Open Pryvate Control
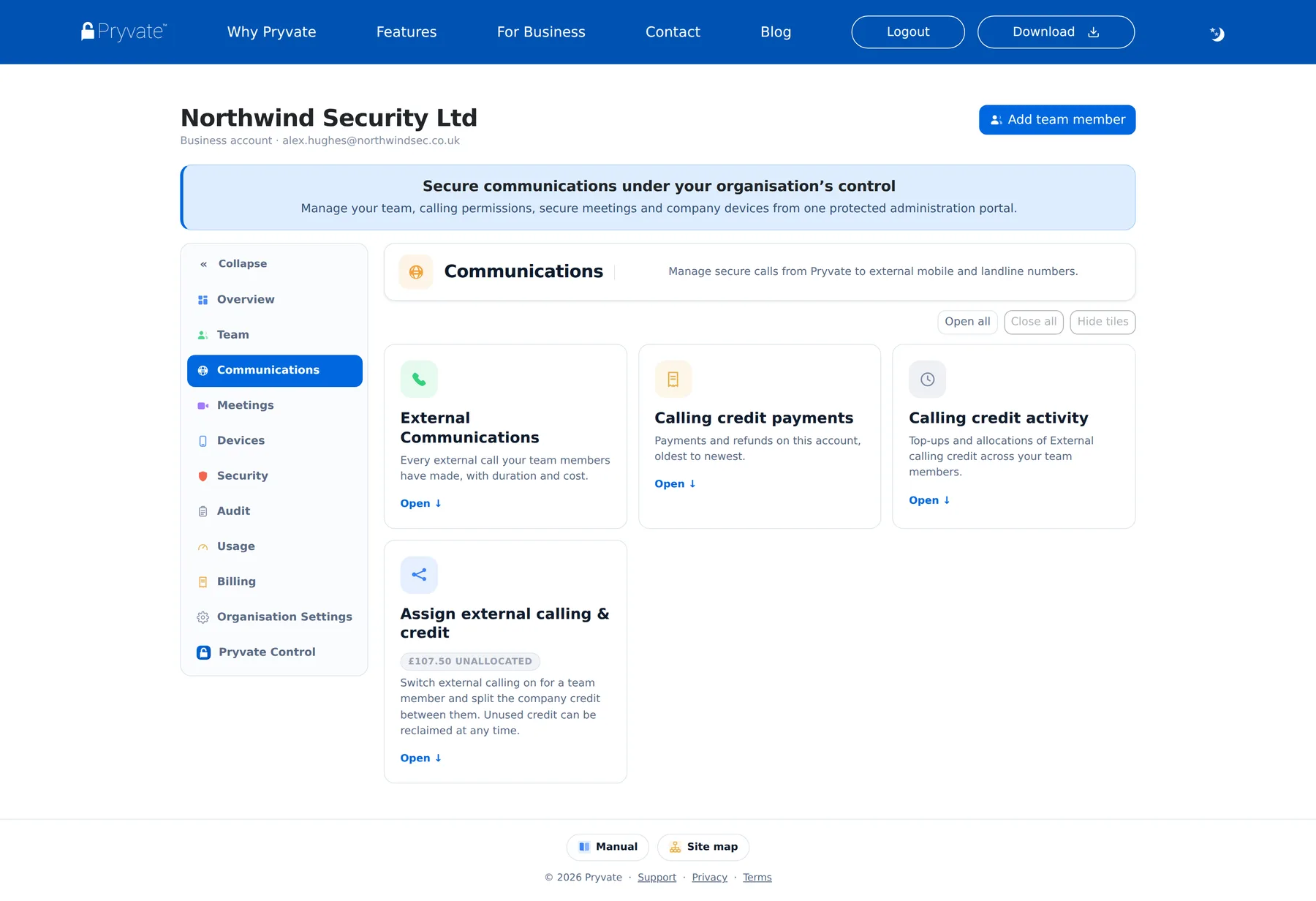Viewport: 1316px width, 901px height. (275, 652)
